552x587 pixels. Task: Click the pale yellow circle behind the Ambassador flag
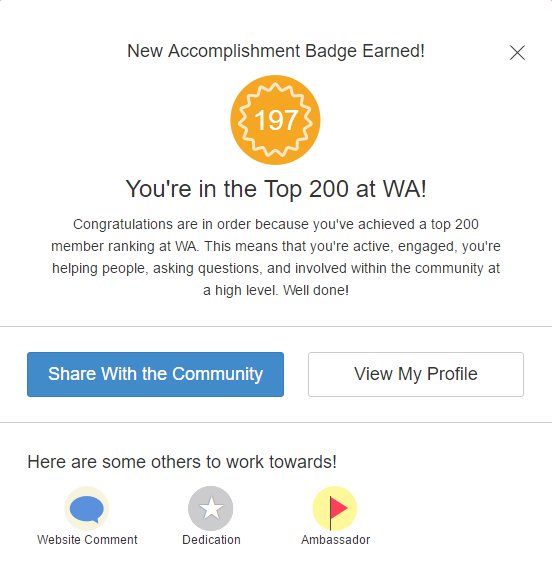[x=344, y=520]
